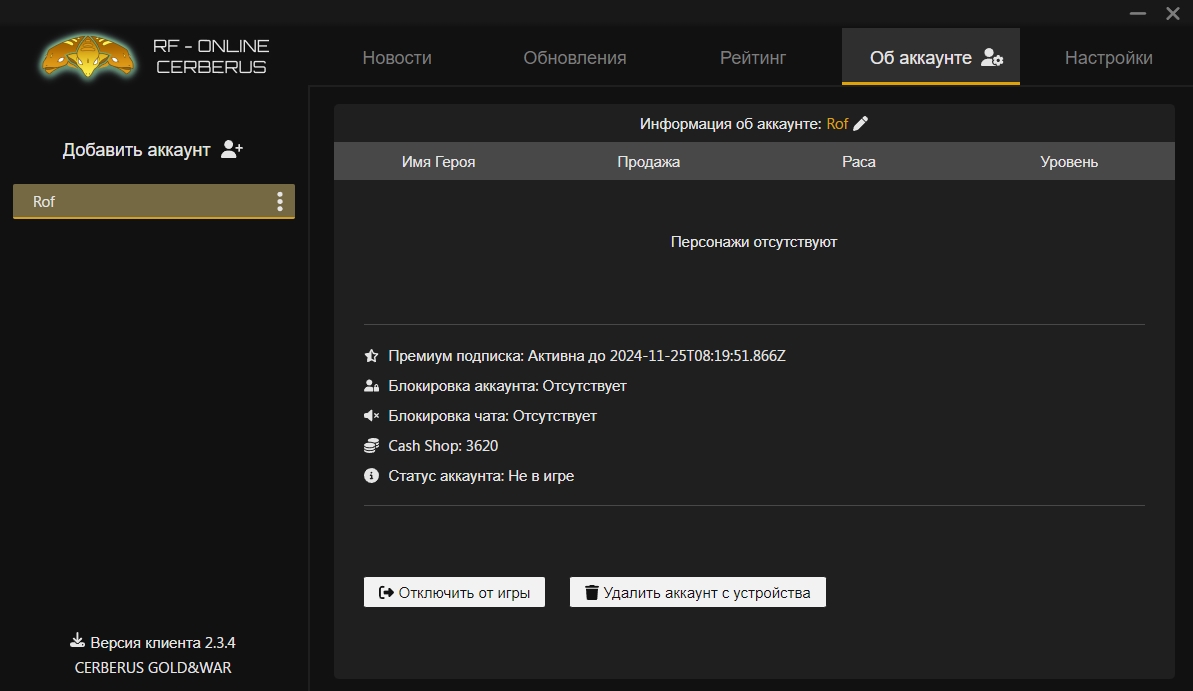Screen dimensions: 1193x691
Task: Select the premium subscription star icon
Action: [x=370, y=355]
